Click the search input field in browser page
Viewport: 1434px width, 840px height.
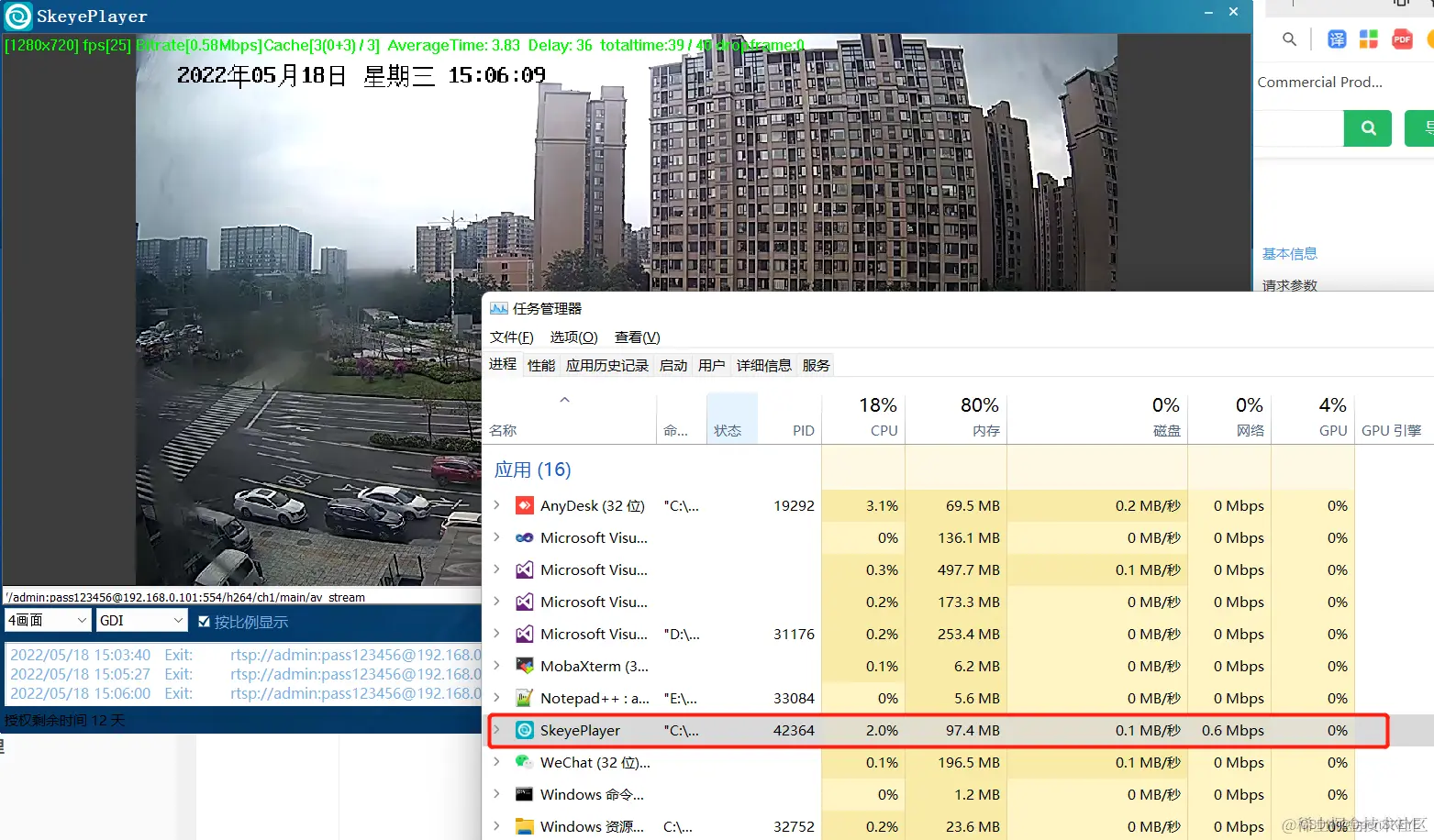point(1299,128)
